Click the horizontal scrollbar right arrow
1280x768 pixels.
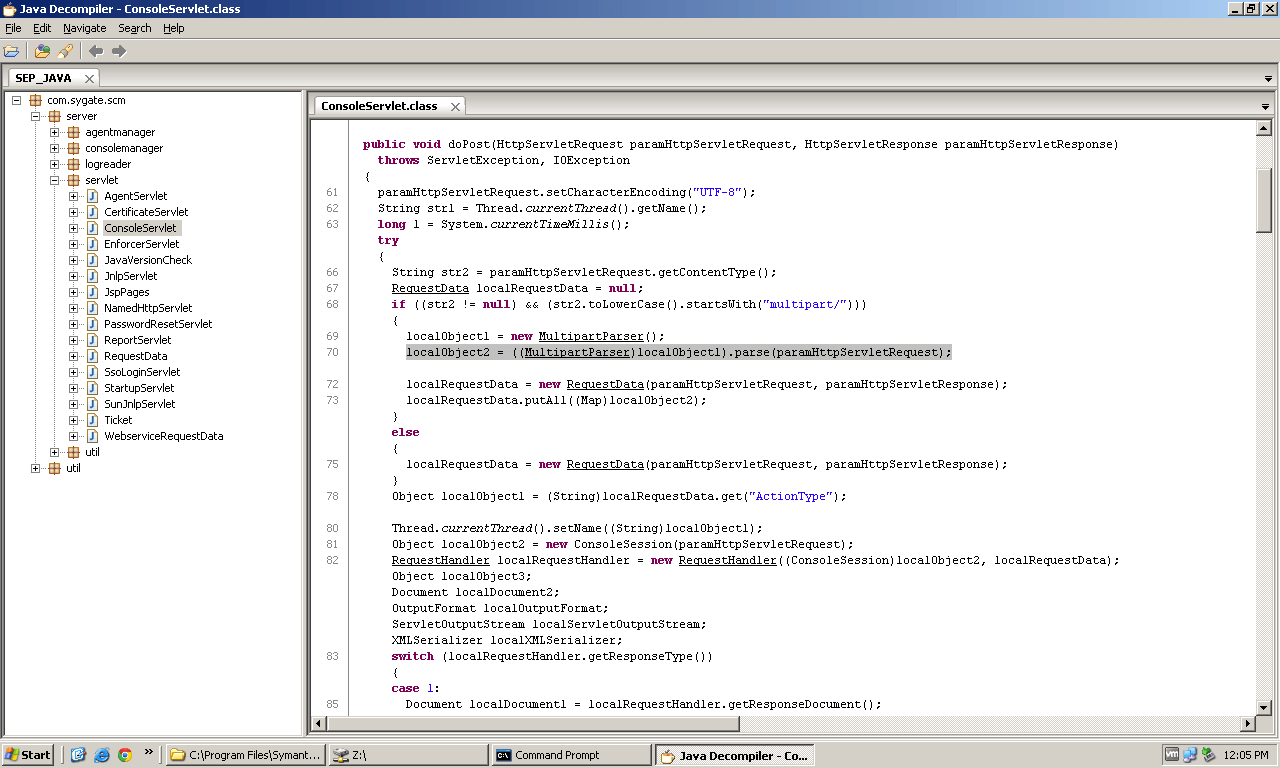(x=1248, y=724)
